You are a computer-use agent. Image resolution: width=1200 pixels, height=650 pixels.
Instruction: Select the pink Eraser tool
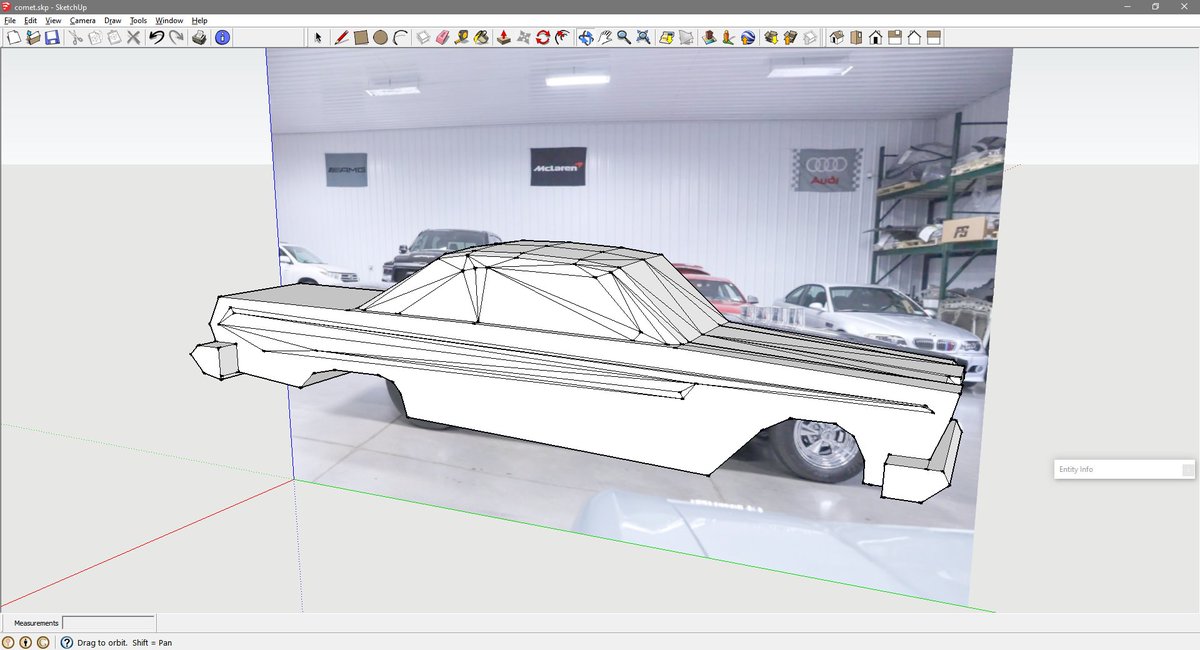click(442, 38)
